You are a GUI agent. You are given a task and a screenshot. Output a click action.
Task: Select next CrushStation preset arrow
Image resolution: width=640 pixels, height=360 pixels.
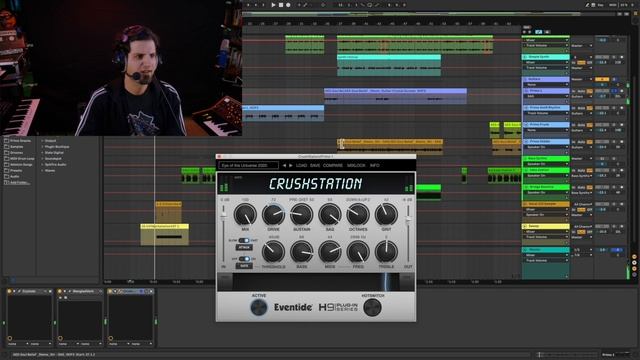[x=291, y=165]
